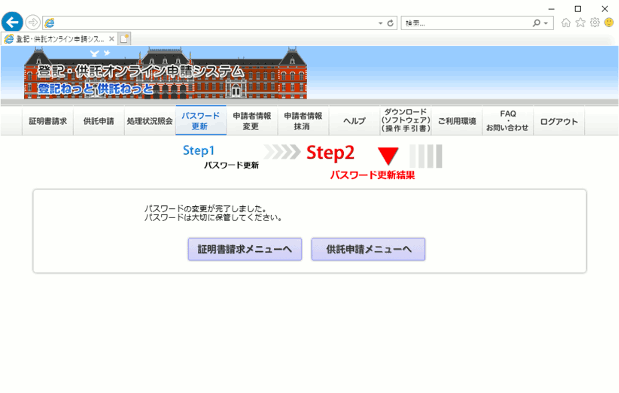Open browser tools gear icon
619x393 pixels.
[595, 23]
